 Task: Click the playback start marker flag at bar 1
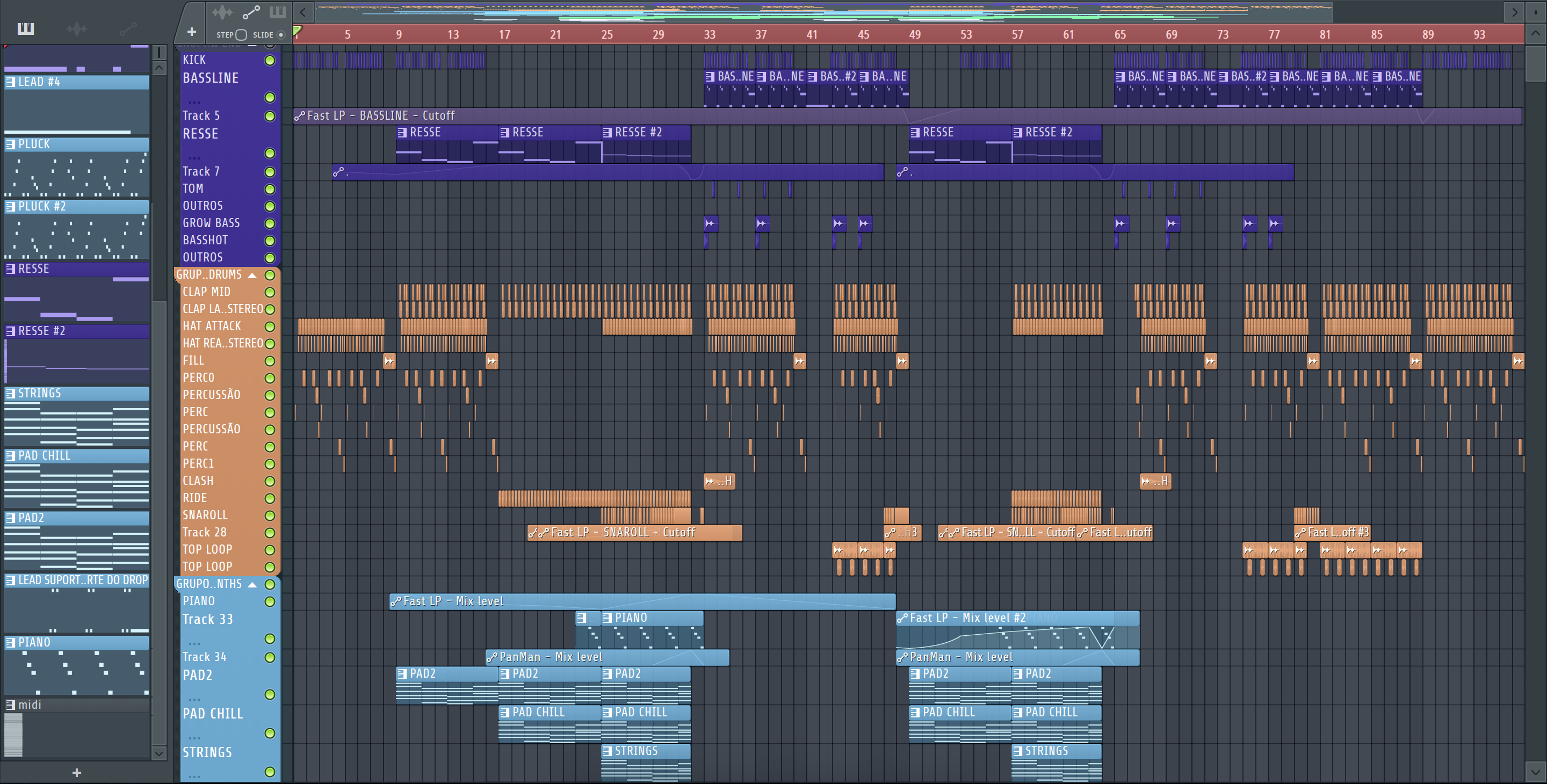pos(297,30)
